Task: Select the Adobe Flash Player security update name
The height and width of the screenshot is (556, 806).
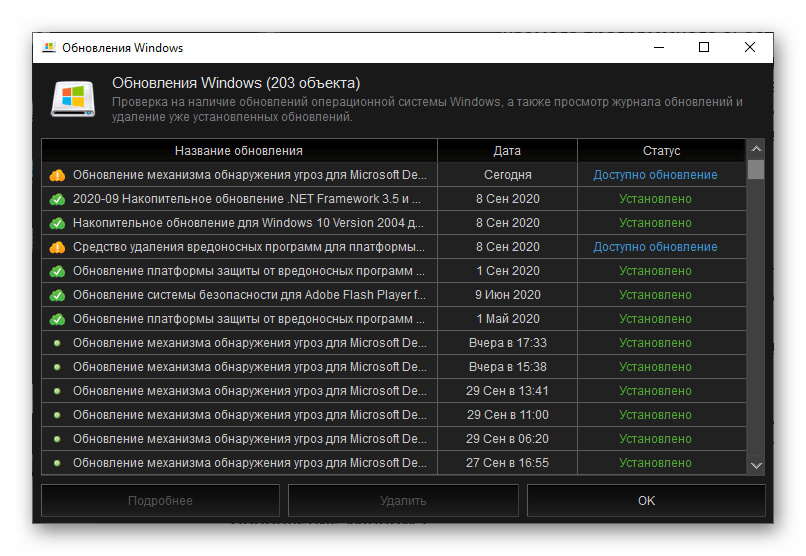Action: click(x=249, y=295)
